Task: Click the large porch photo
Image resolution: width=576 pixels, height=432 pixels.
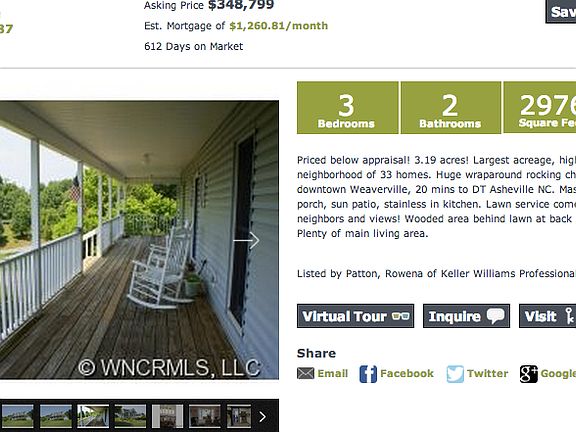Action: tap(139, 240)
